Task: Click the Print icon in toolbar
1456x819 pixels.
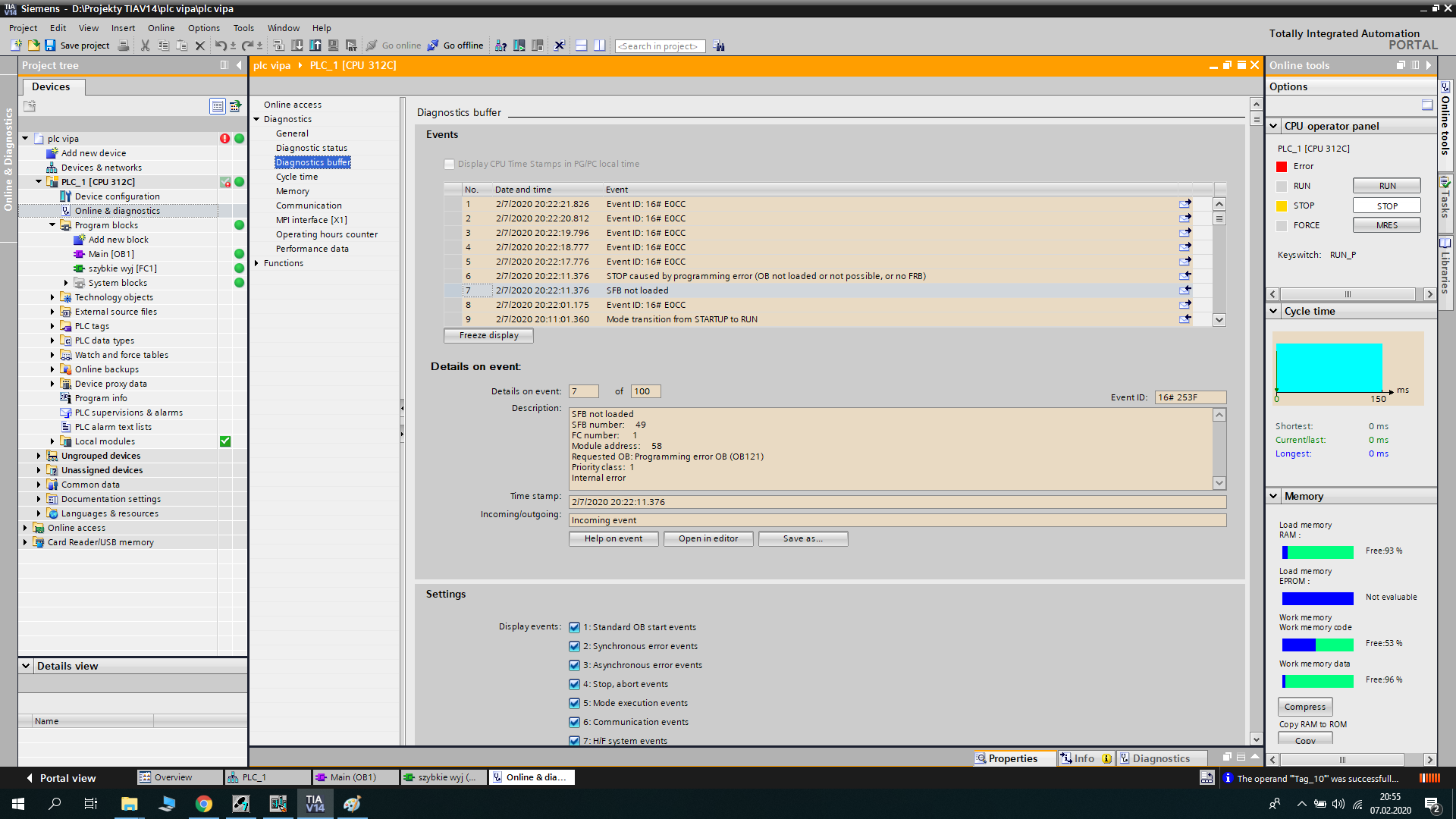Action: (x=124, y=45)
